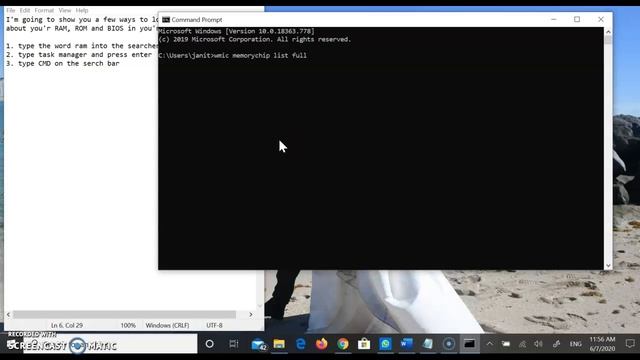This screenshot has height=360, width=640.
Task: Switch to Microsoft Word on the taskbar
Action: [x=407, y=344]
